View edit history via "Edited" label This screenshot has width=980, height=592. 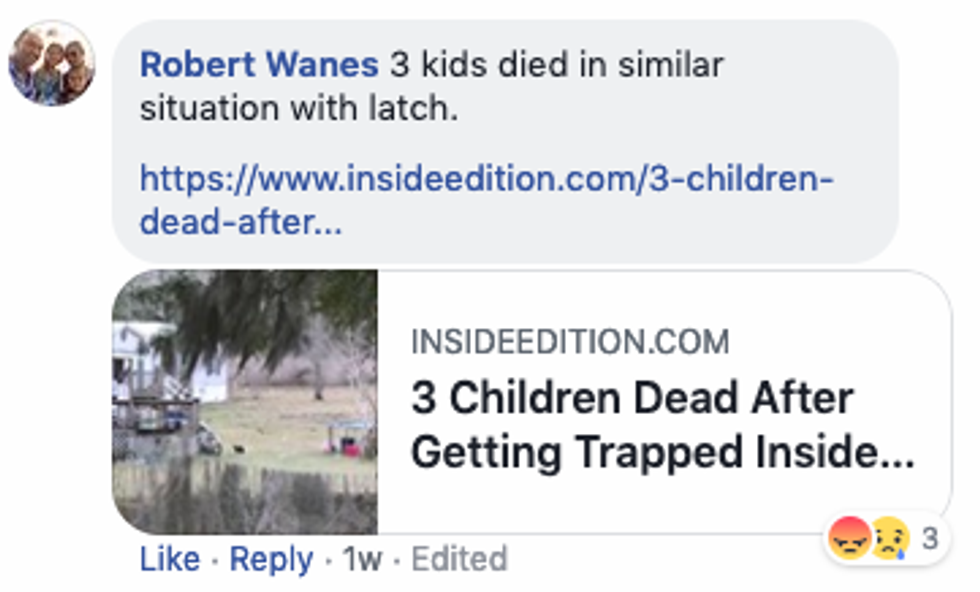tap(460, 559)
